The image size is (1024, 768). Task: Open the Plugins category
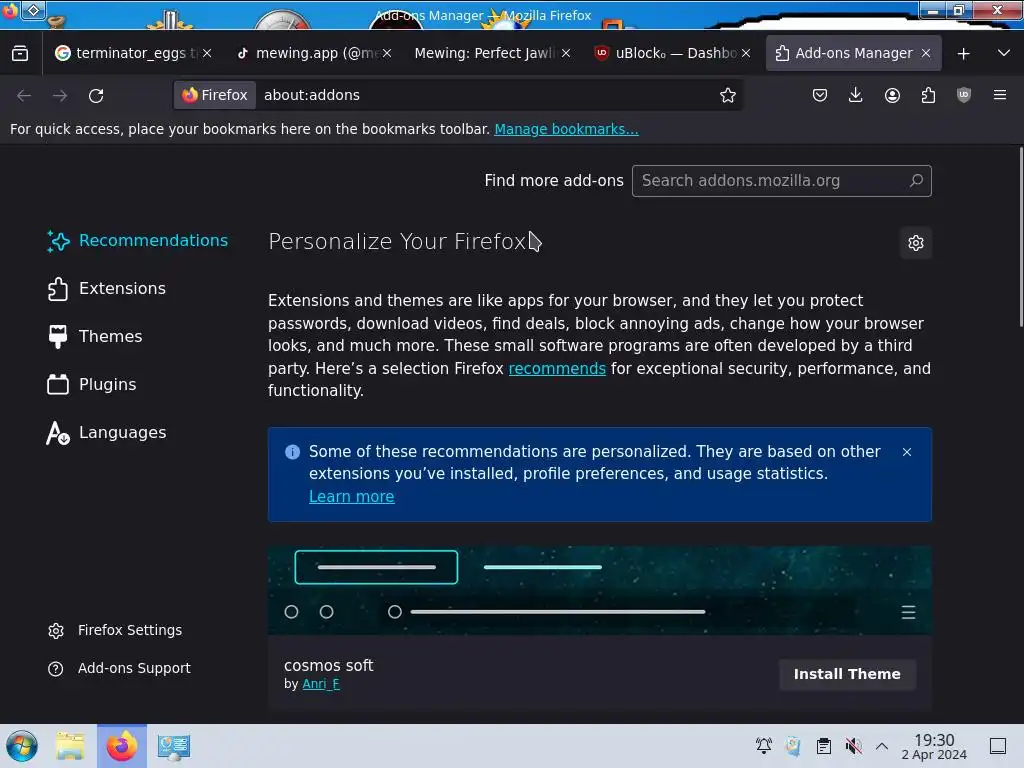92,385
